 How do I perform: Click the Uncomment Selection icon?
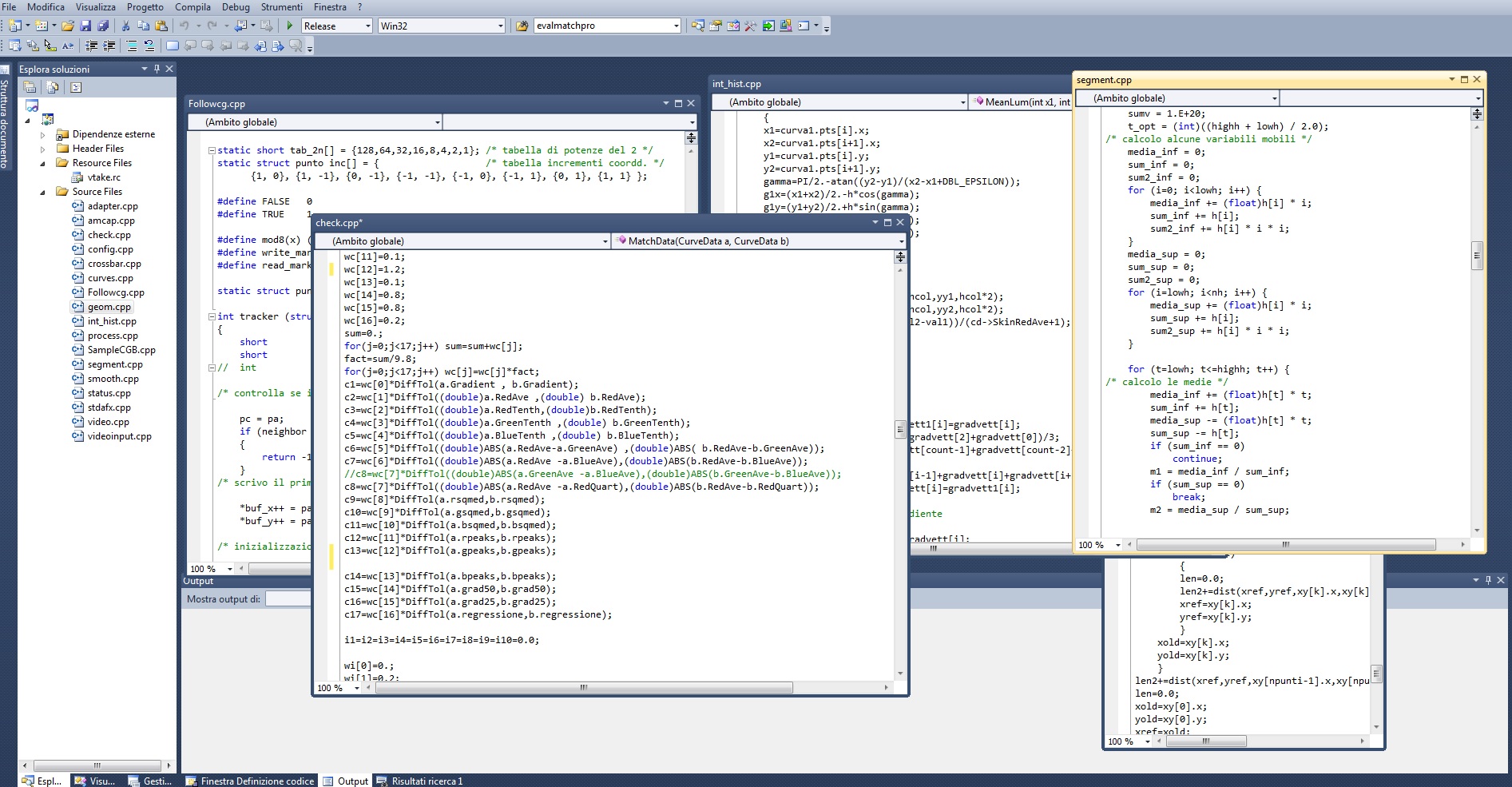[149, 46]
